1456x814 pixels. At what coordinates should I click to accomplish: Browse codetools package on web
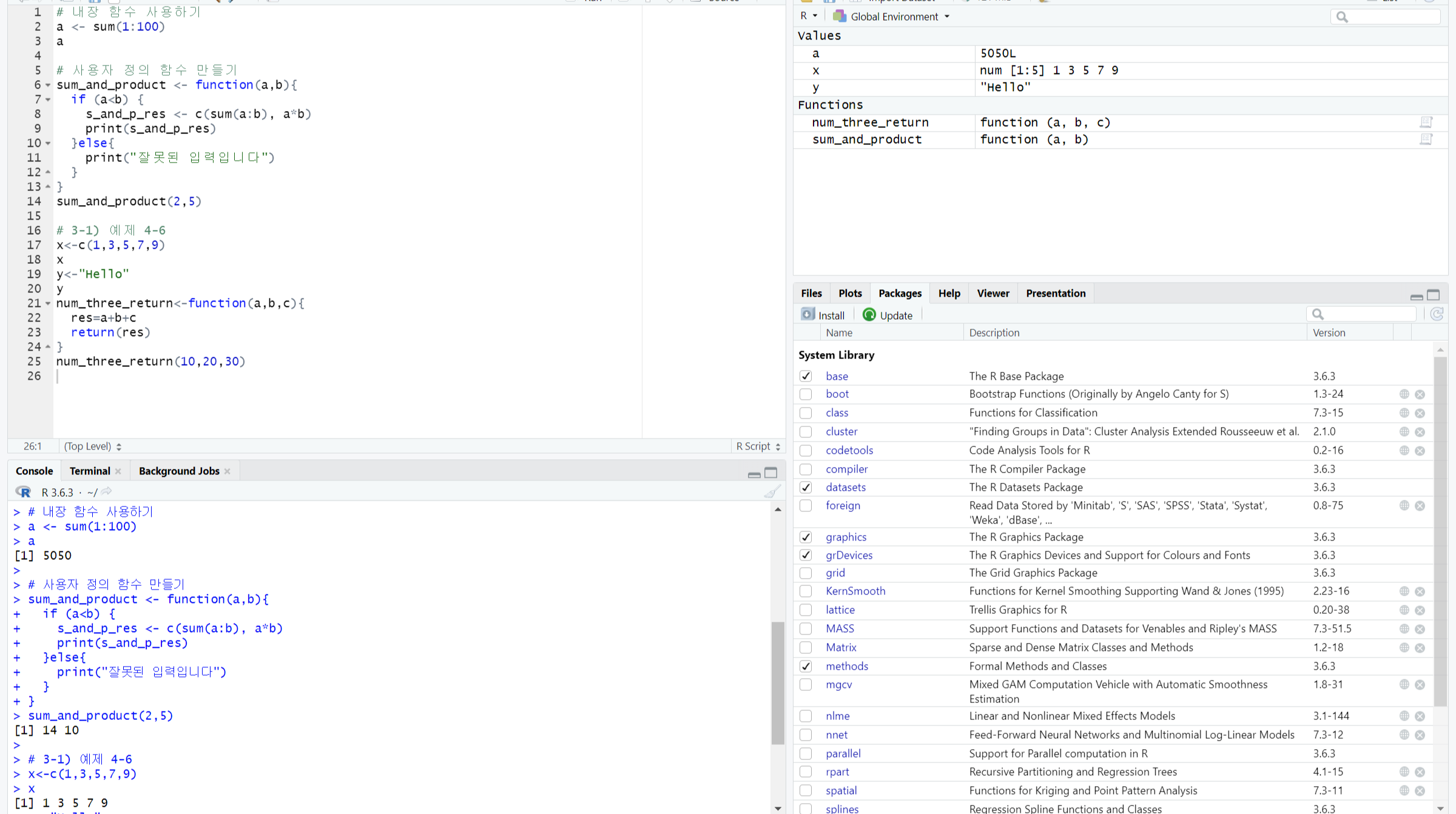1404,451
